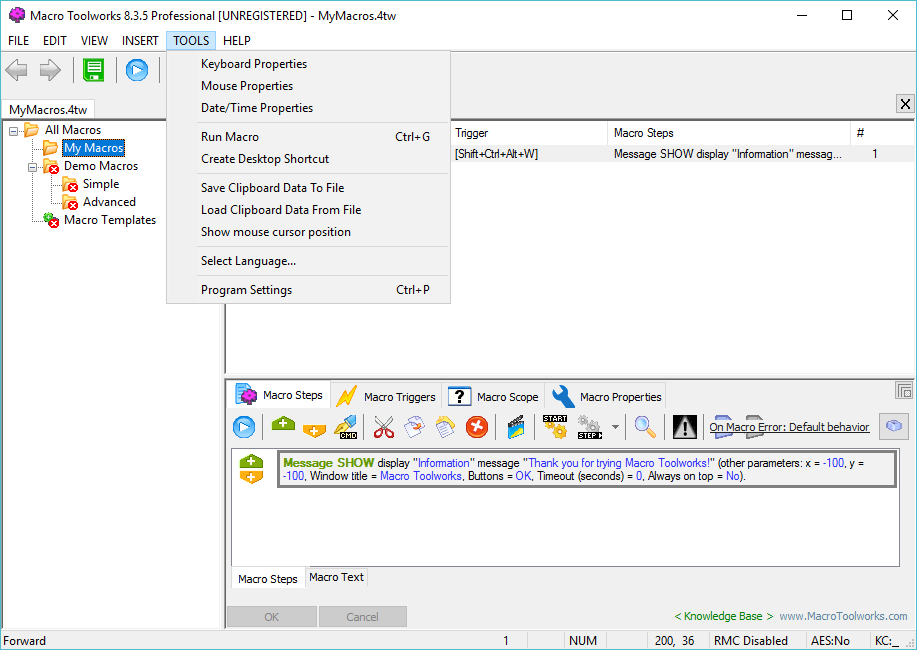This screenshot has height=650, width=917.
Task: Open the FILE menu
Action: (19, 41)
